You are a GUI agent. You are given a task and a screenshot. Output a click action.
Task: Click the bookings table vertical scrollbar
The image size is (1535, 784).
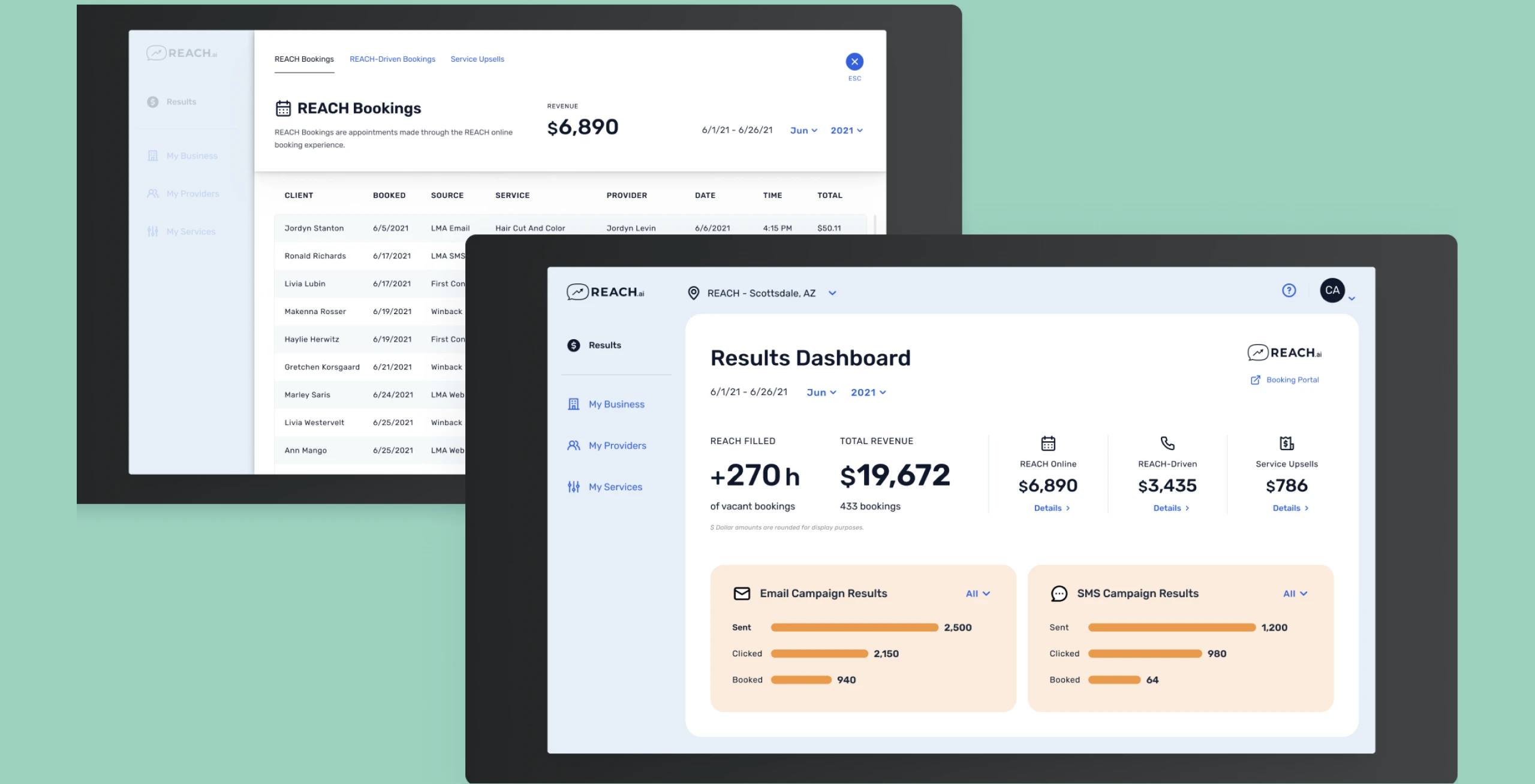click(875, 224)
